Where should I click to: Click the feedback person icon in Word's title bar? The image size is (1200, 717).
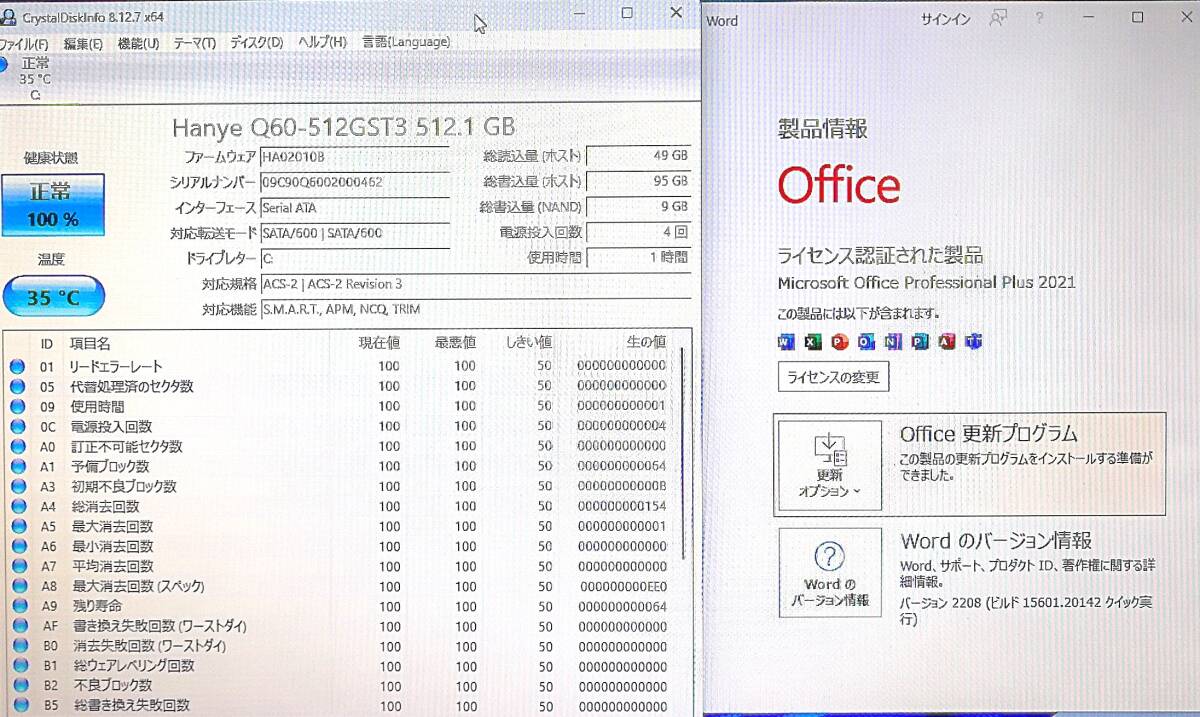[x=997, y=18]
